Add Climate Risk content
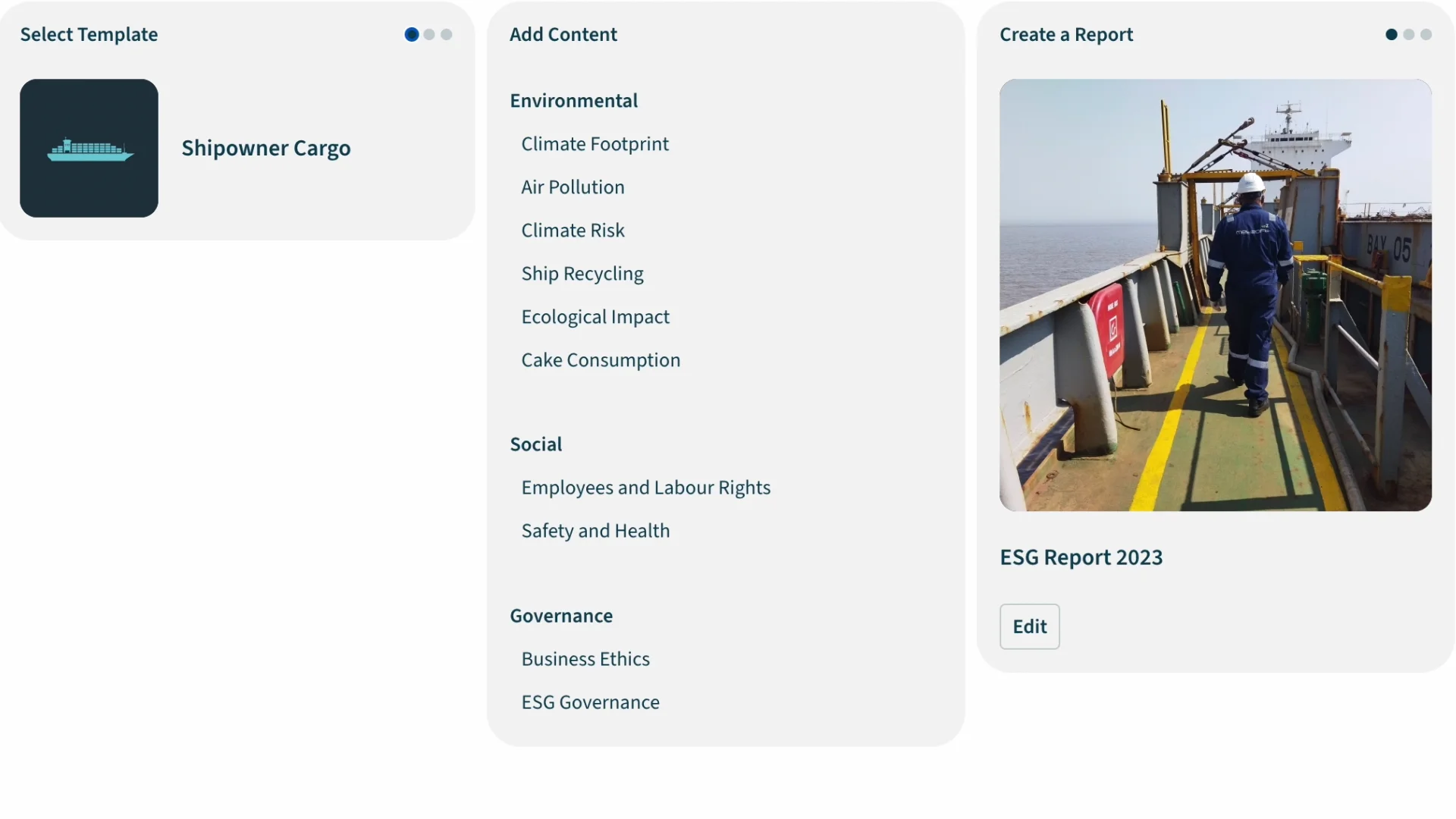Screen dimensions: 1456x819 573,231
